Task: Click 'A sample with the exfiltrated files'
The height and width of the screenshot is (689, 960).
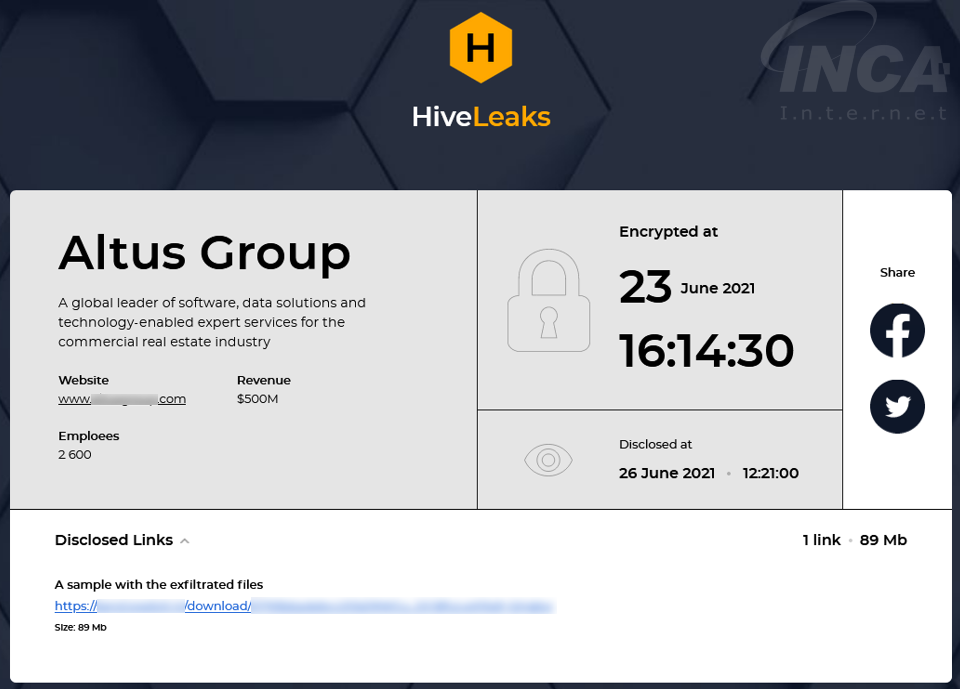Action: coord(159,584)
